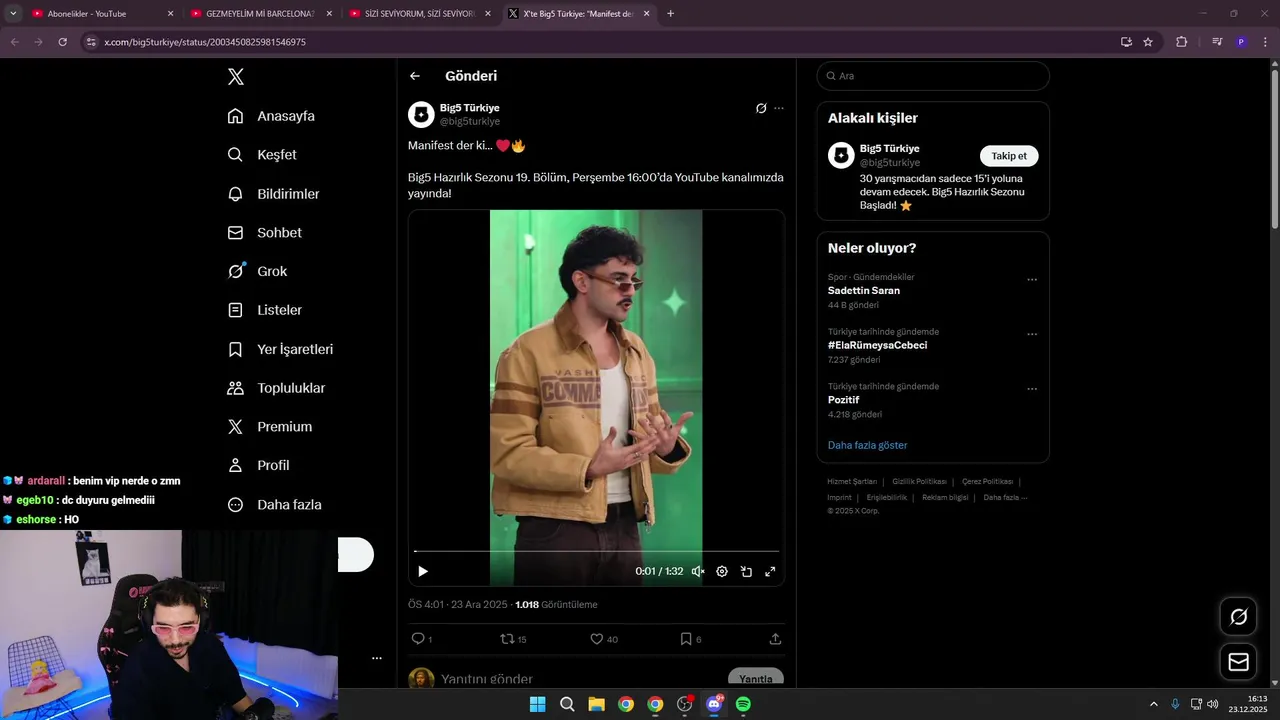Open Big5 Türkiye profile avatar on post

[421, 114]
